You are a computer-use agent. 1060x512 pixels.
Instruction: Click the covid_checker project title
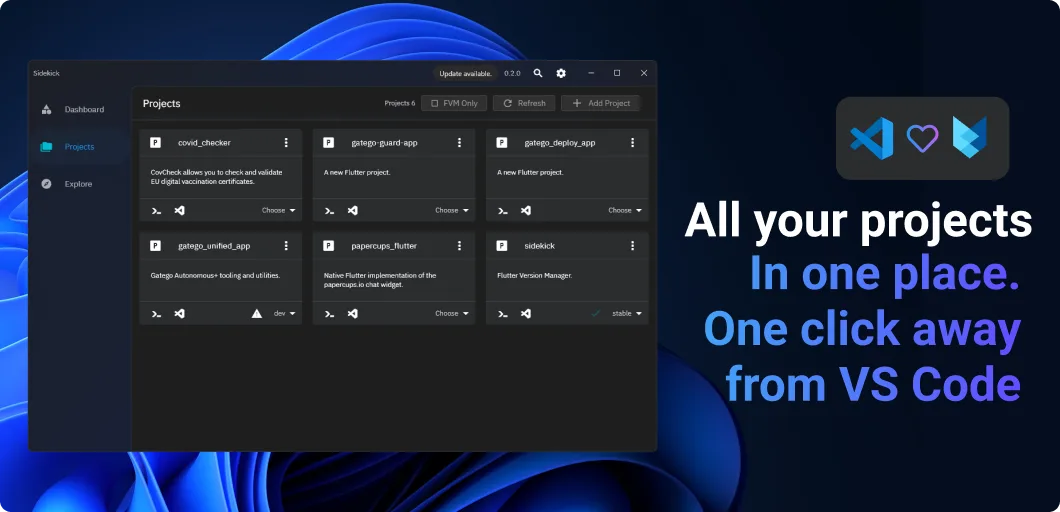point(204,143)
